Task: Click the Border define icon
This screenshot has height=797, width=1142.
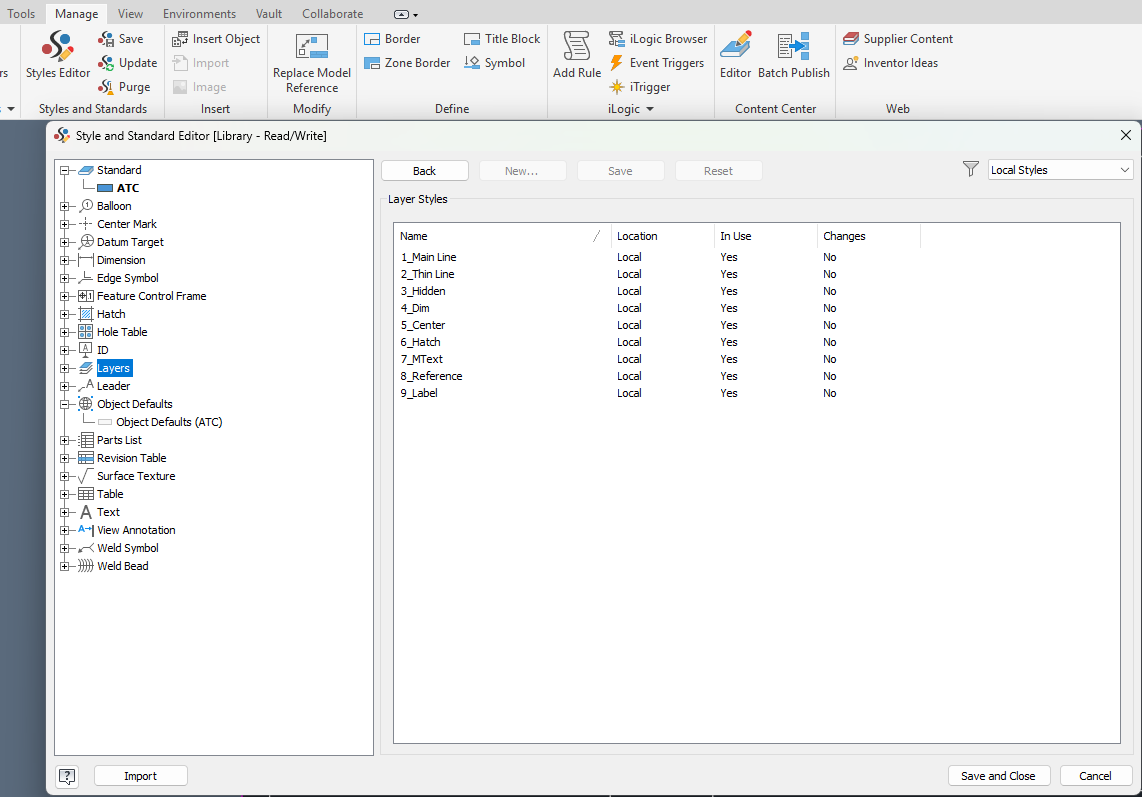Action: click(x=372, y=39)
